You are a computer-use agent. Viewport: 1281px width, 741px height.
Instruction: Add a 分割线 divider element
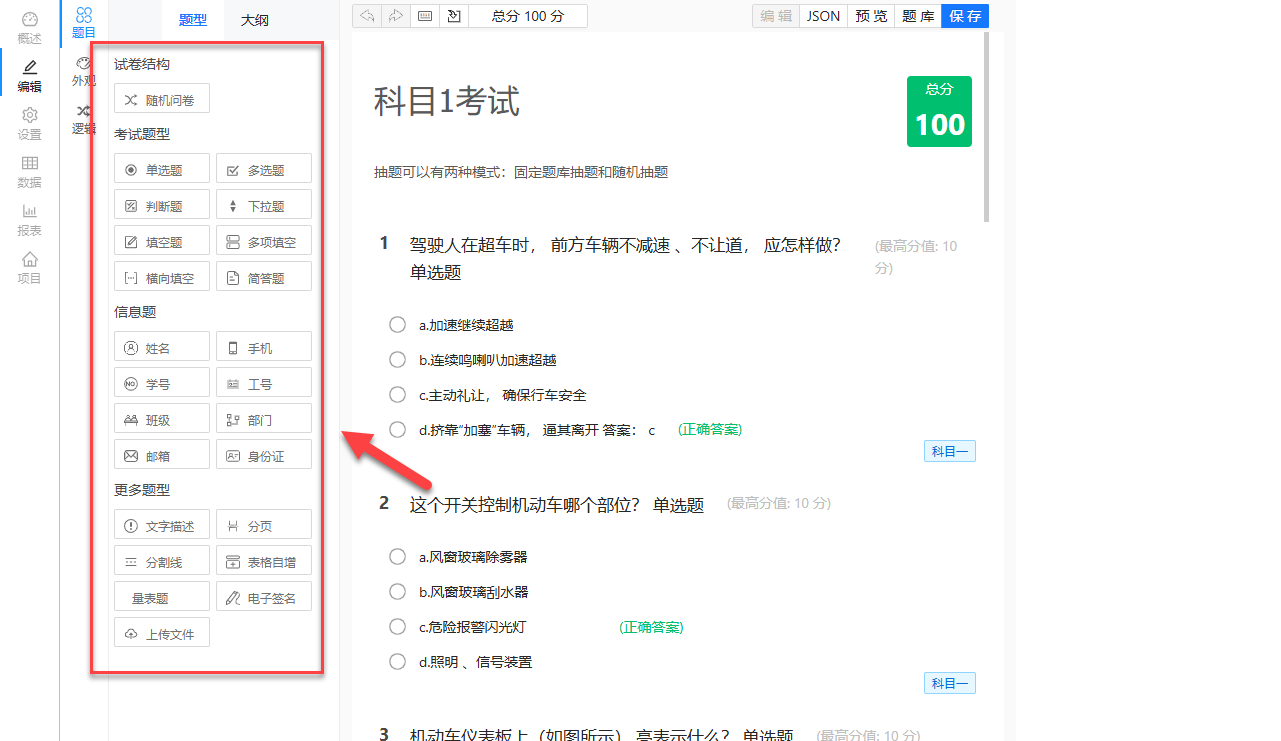(x=162, y=561)
